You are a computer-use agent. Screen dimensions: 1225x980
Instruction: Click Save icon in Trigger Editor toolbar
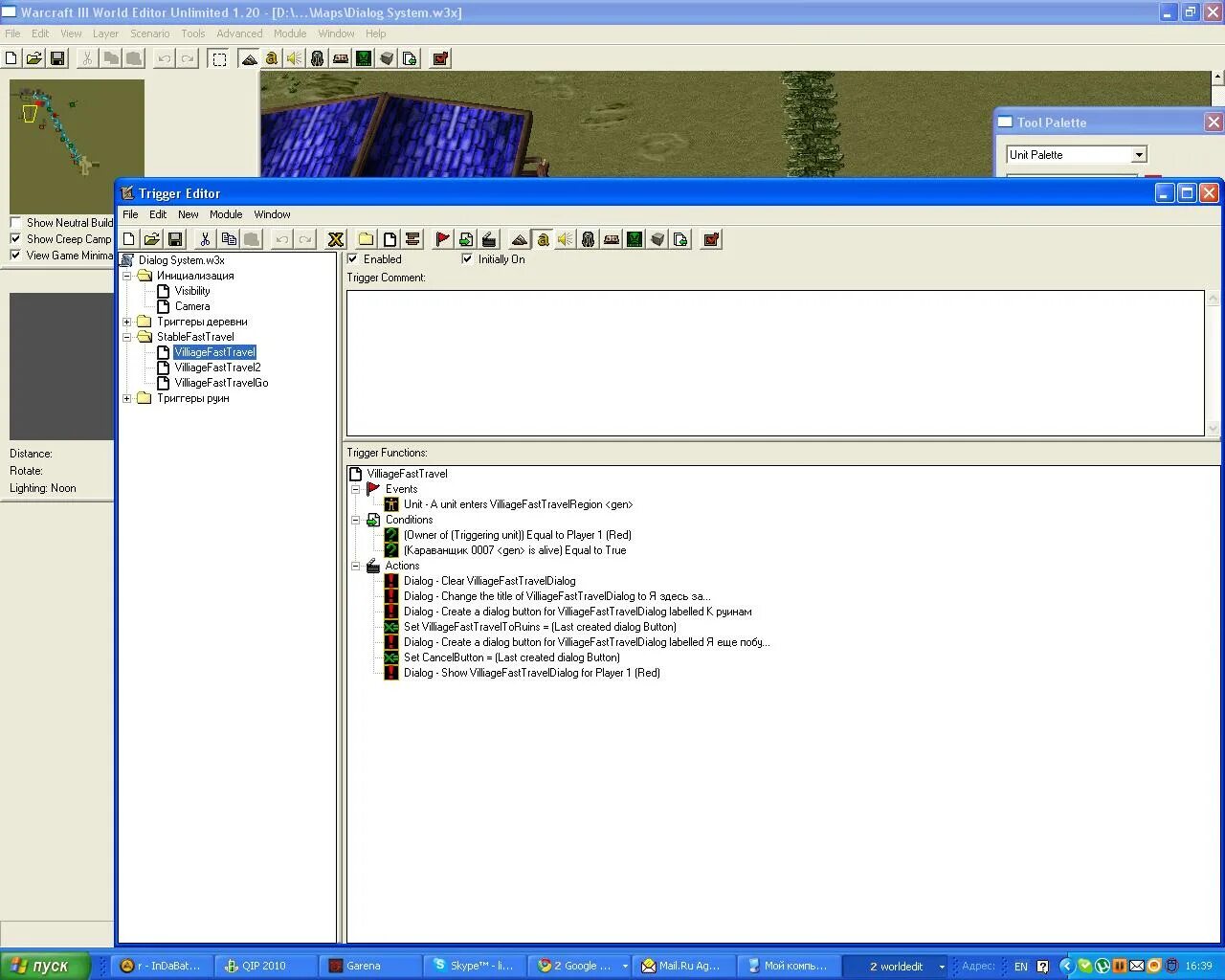[175, 239]
